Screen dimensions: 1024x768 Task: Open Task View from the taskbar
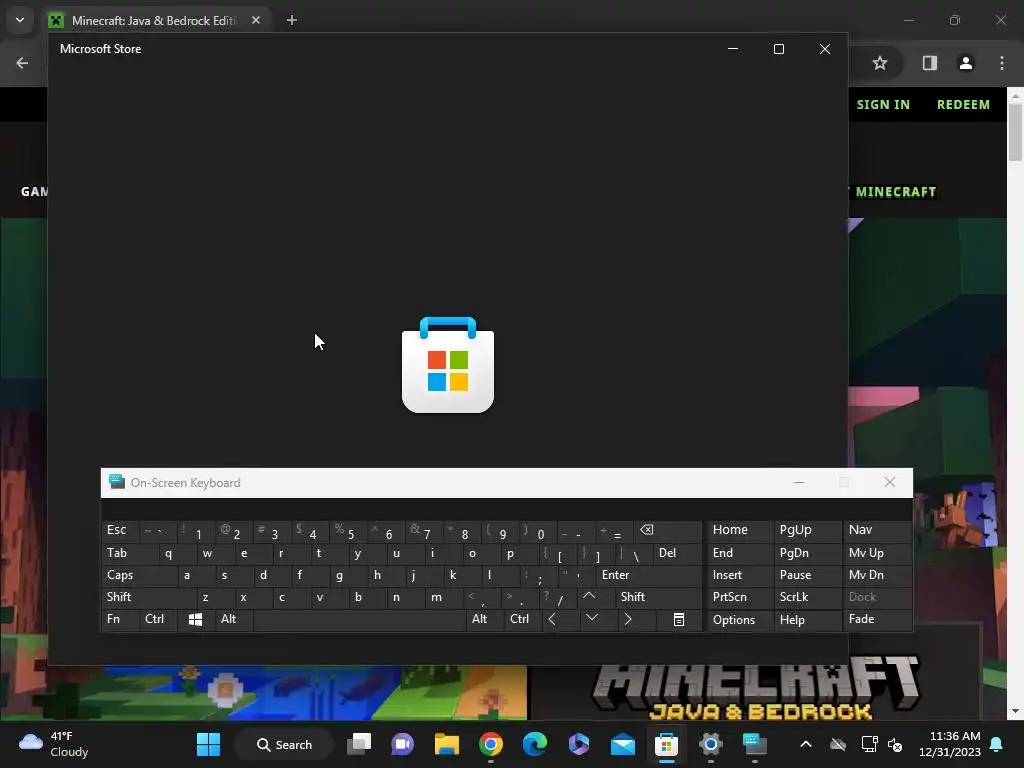pyautogui.click(x=359, y=744)
